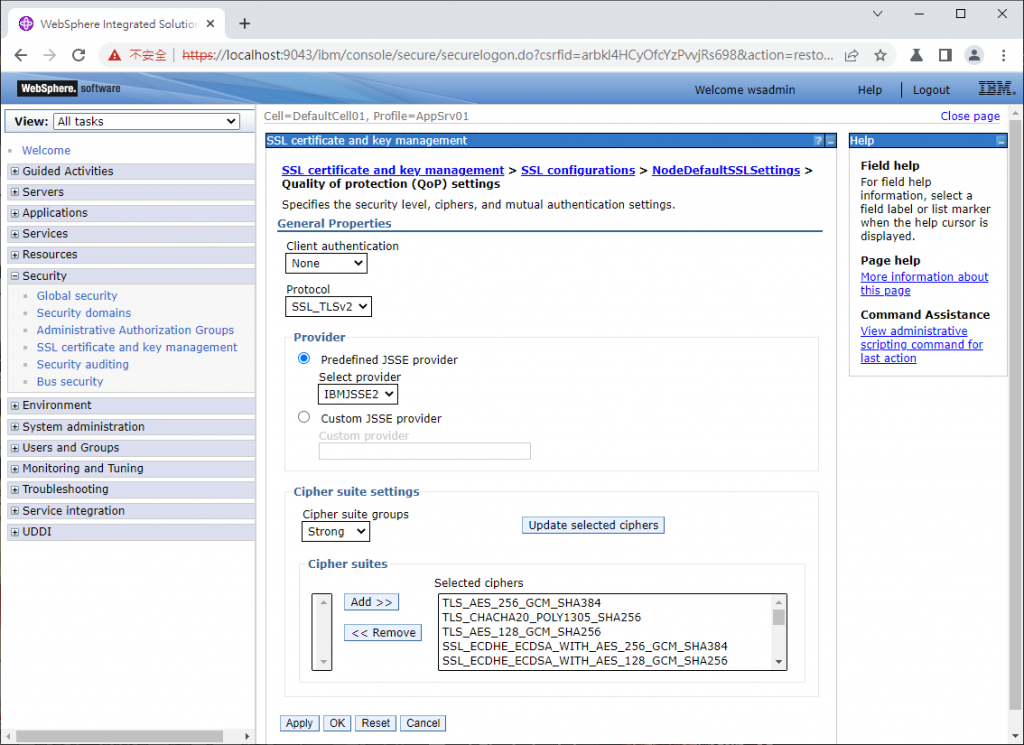Click the IBM logo in the banner

pyautogui.click(x=997, y=88)
